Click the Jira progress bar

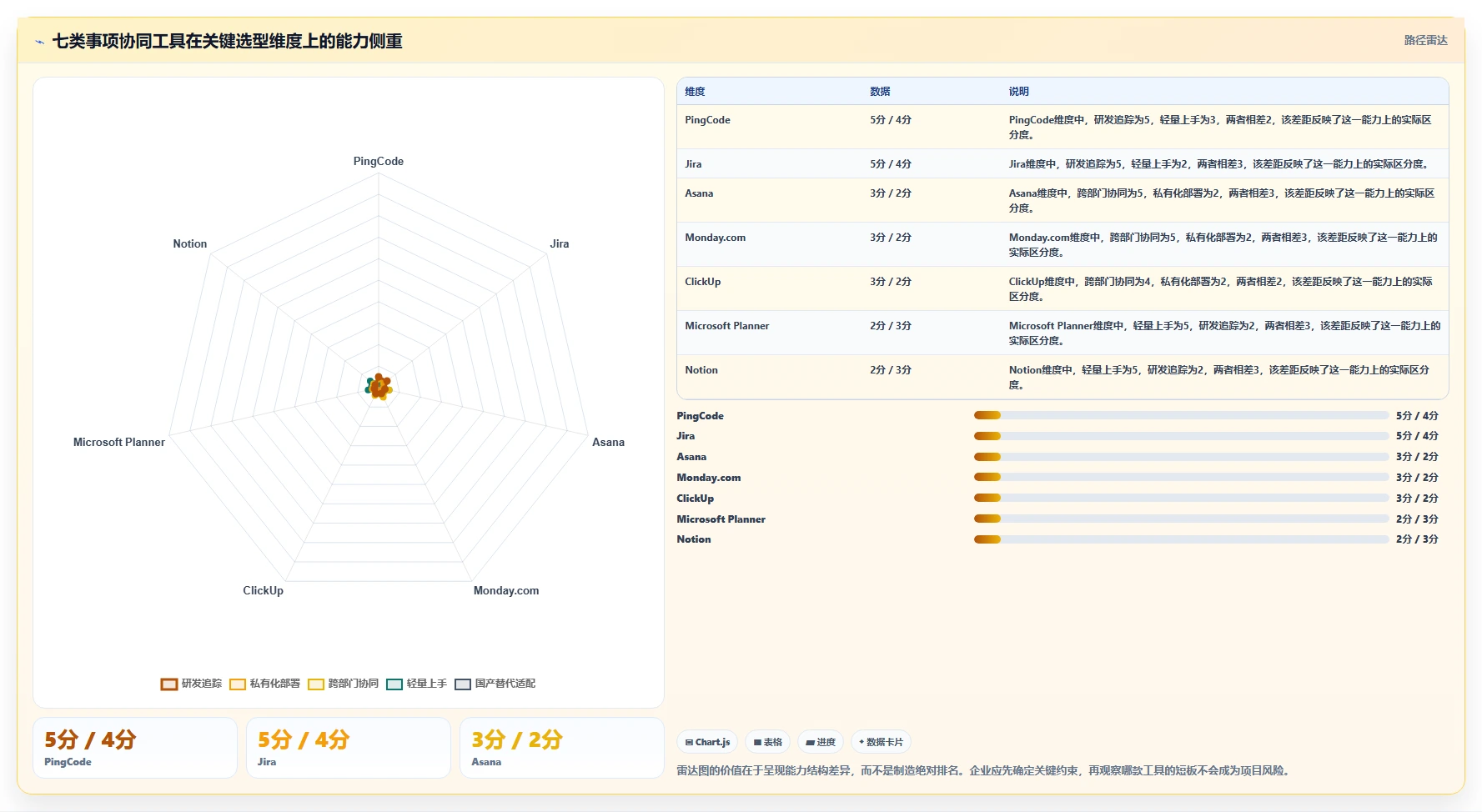coord(1182,436)
